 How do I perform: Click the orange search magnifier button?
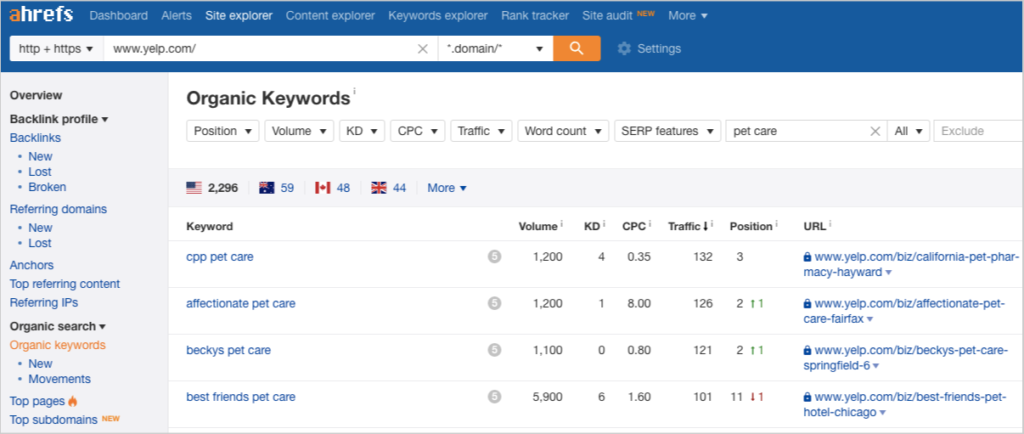[576, 48]
